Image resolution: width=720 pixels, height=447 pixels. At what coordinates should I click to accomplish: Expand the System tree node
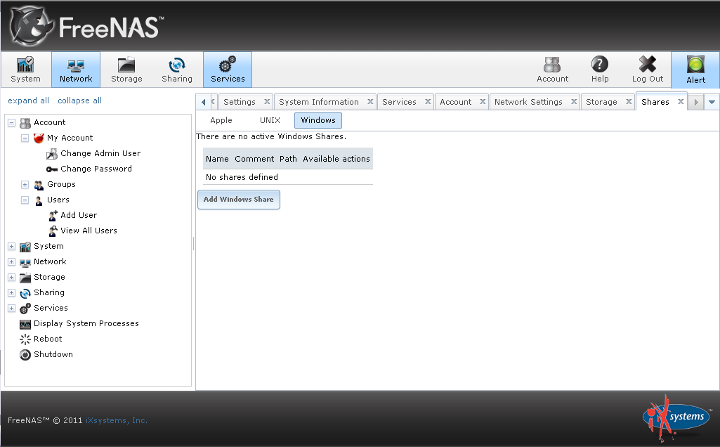11,247
